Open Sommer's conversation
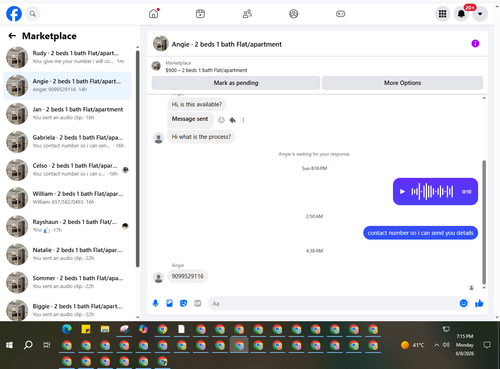The width and height of the screenshot is (500, 369). 67,282
